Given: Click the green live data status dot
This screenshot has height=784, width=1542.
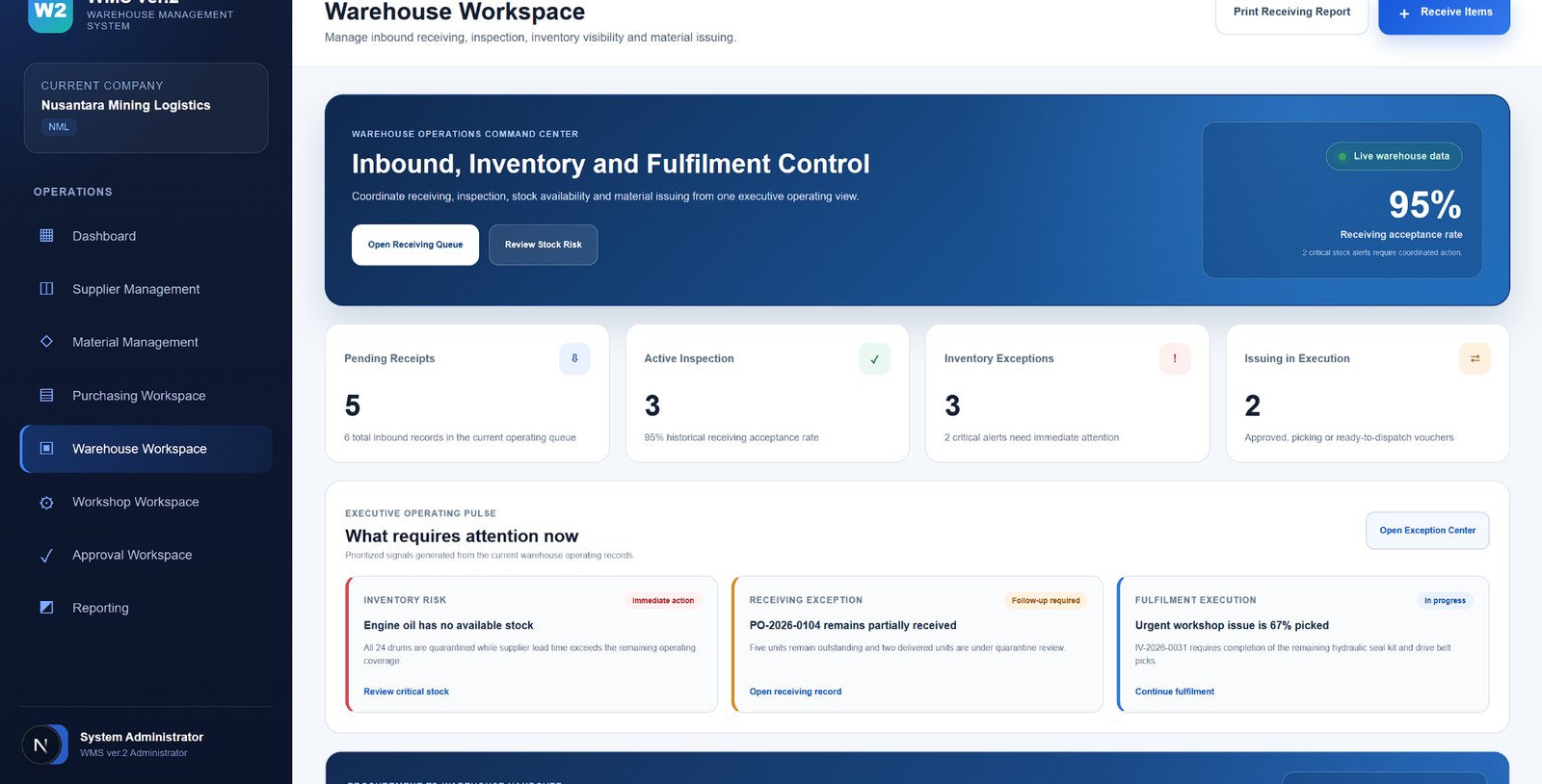Looking at the screenshot, I should coord(1343,156).
